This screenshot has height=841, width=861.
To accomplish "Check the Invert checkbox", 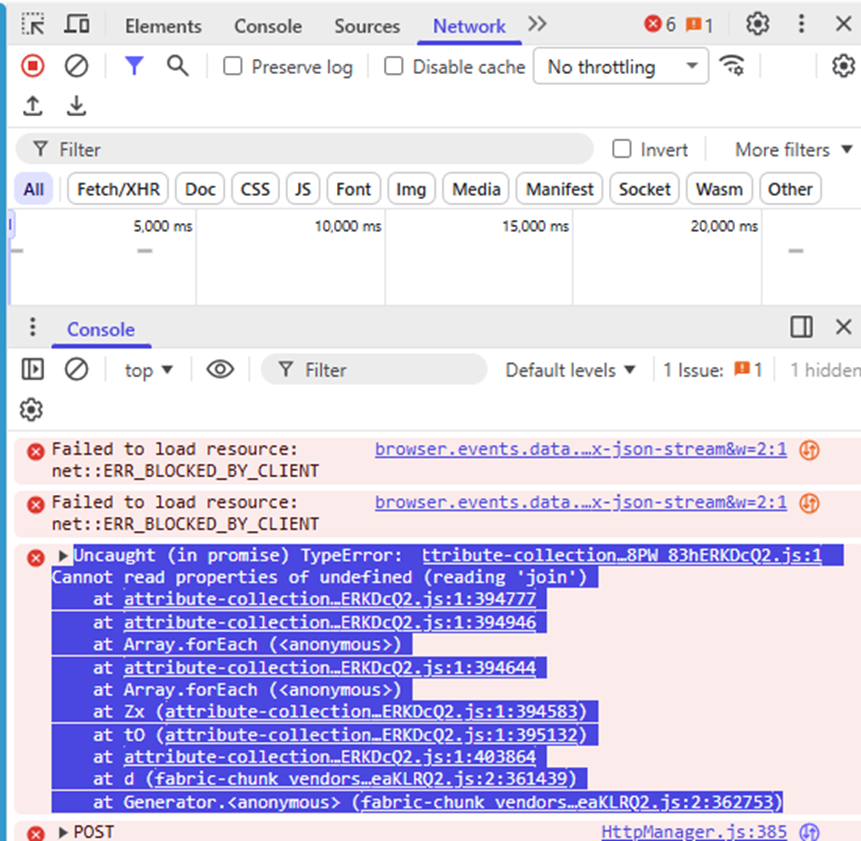I will pos(622,149).
